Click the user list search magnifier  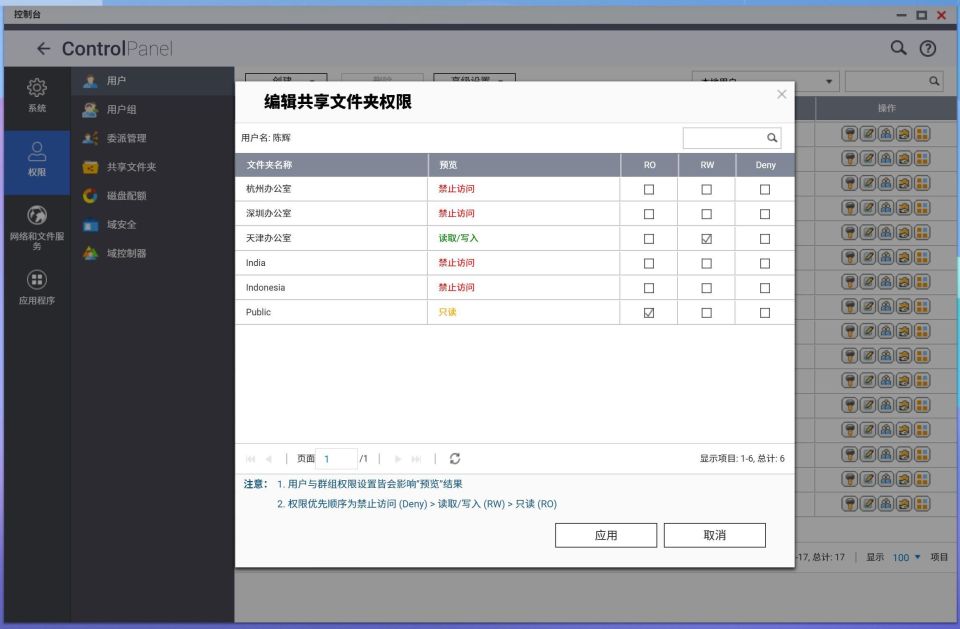tap(934, 81)
